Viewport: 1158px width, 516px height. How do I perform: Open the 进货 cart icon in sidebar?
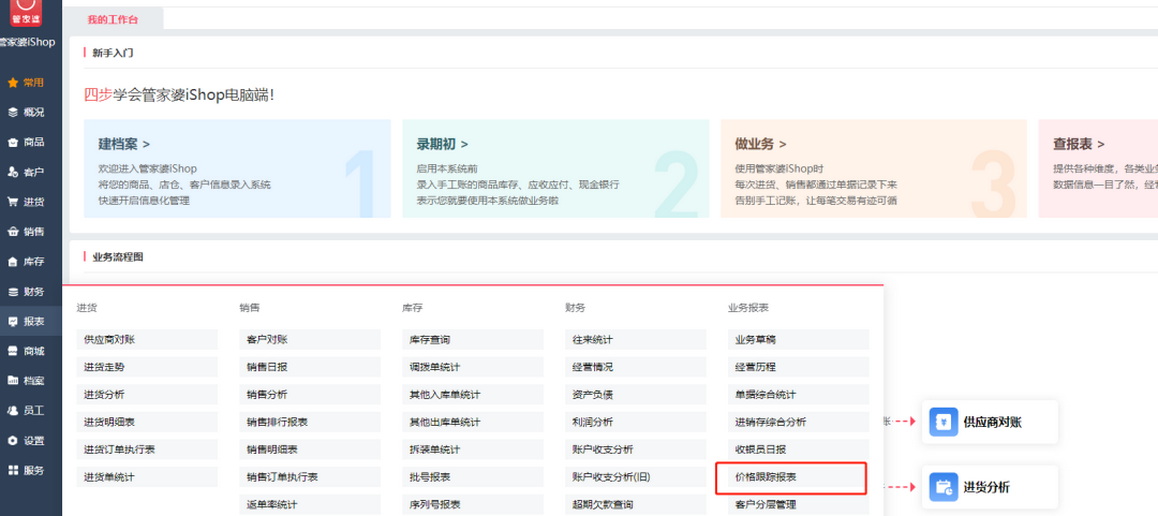13,202
